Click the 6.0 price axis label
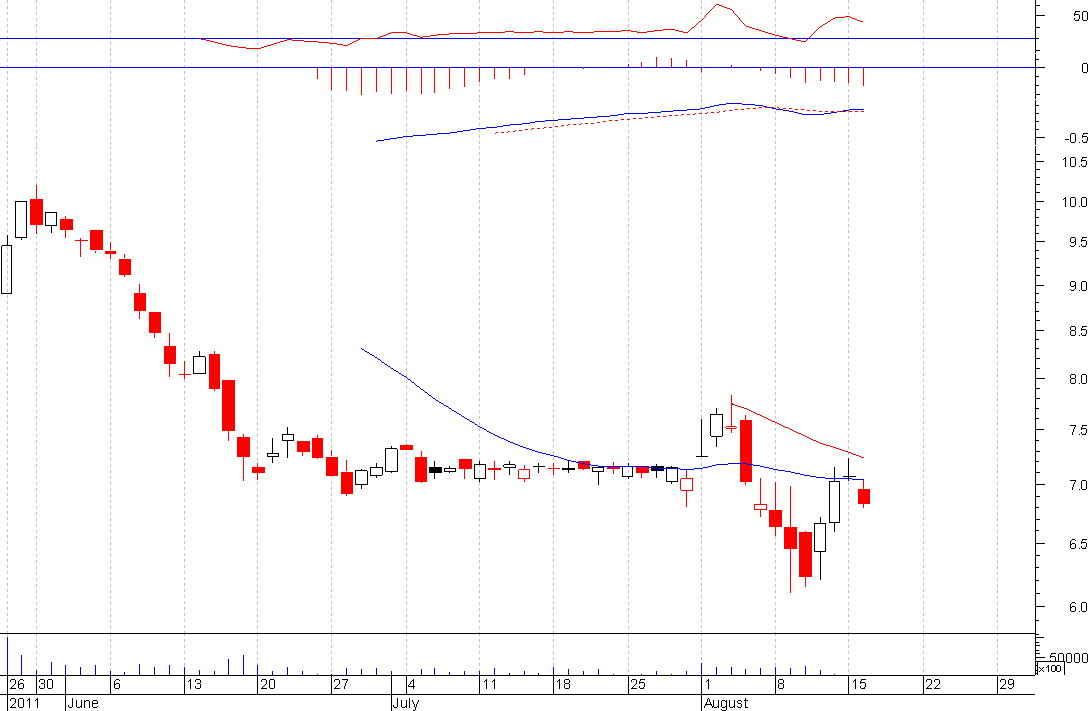 pos(1078,607)
